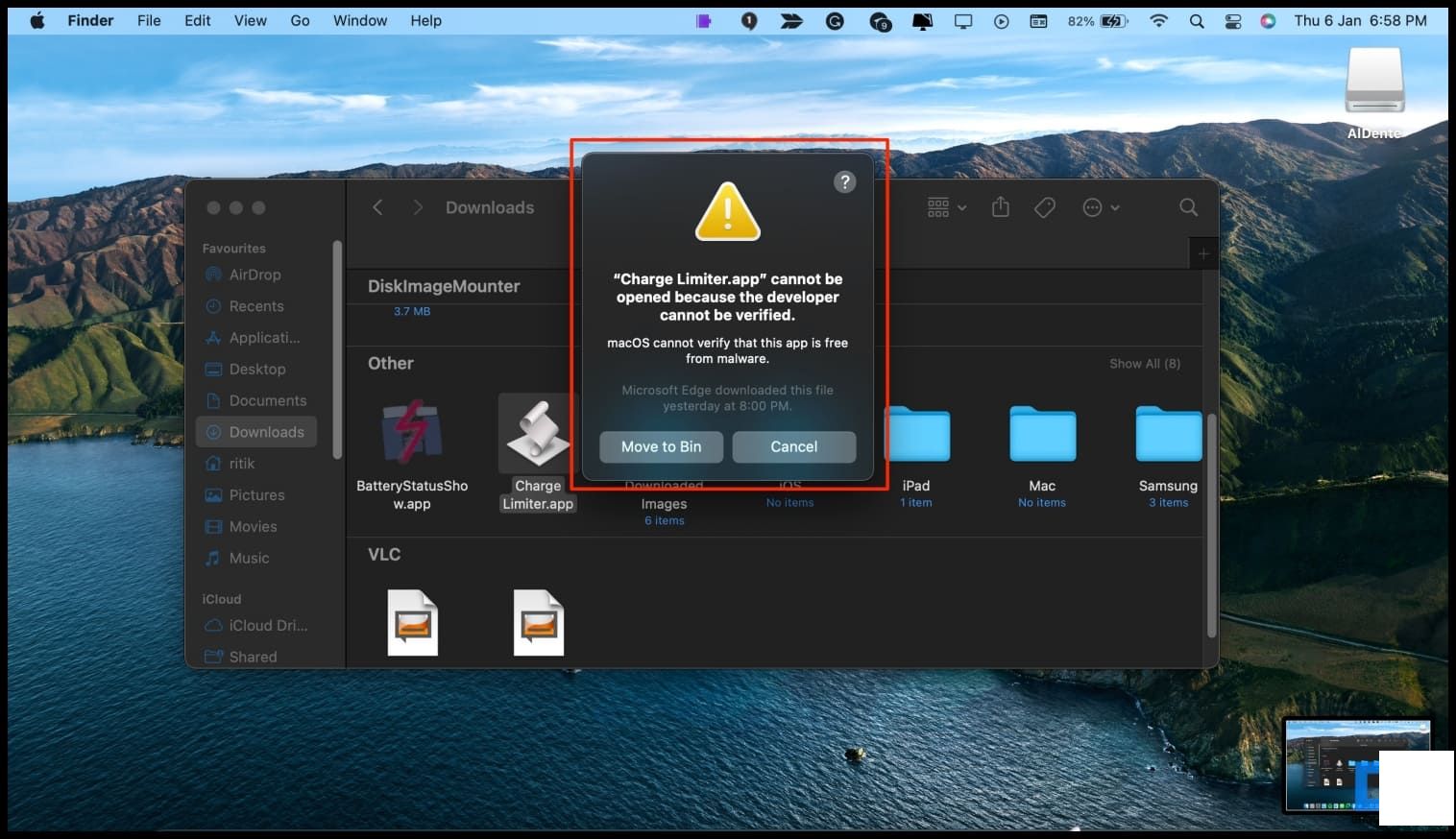Go forward in Finder window
The width and height of the screenshot is (1456, 839).
pyautogui.click(x=417, y=207)
